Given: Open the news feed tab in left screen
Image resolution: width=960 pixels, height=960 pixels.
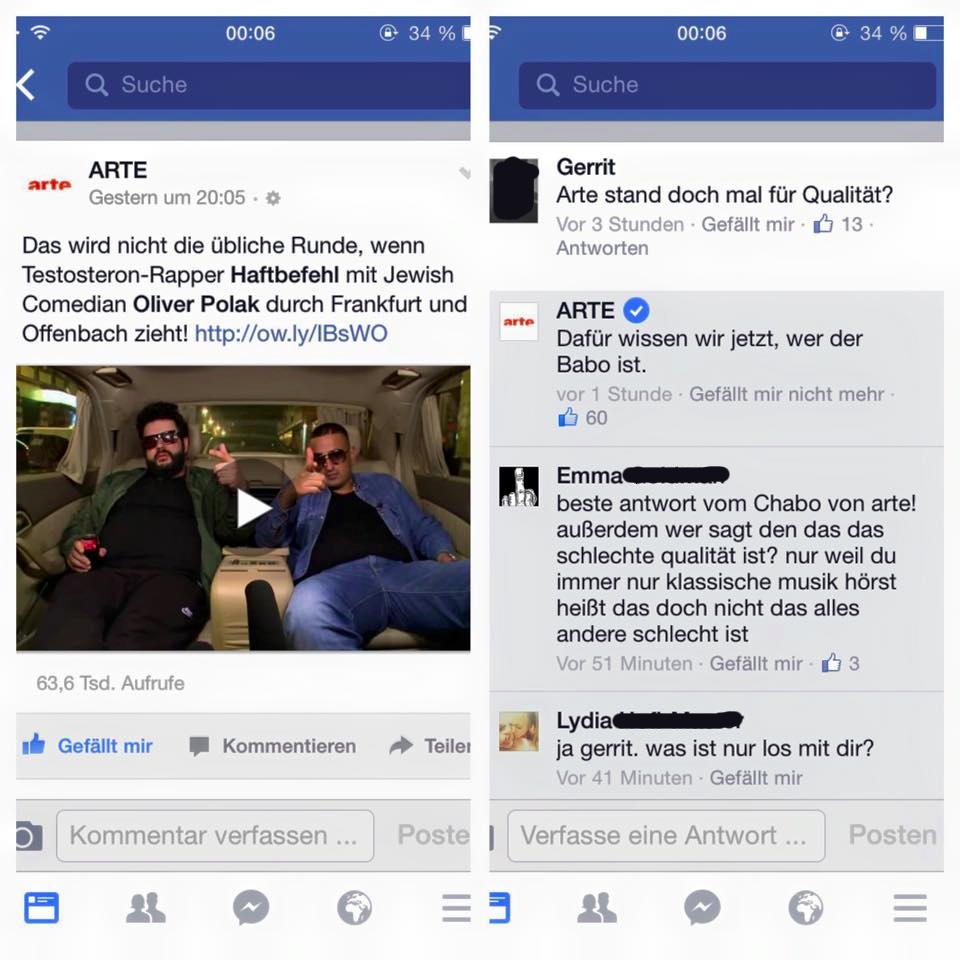Looking at the screenshot, I should [x=42, y=907].
